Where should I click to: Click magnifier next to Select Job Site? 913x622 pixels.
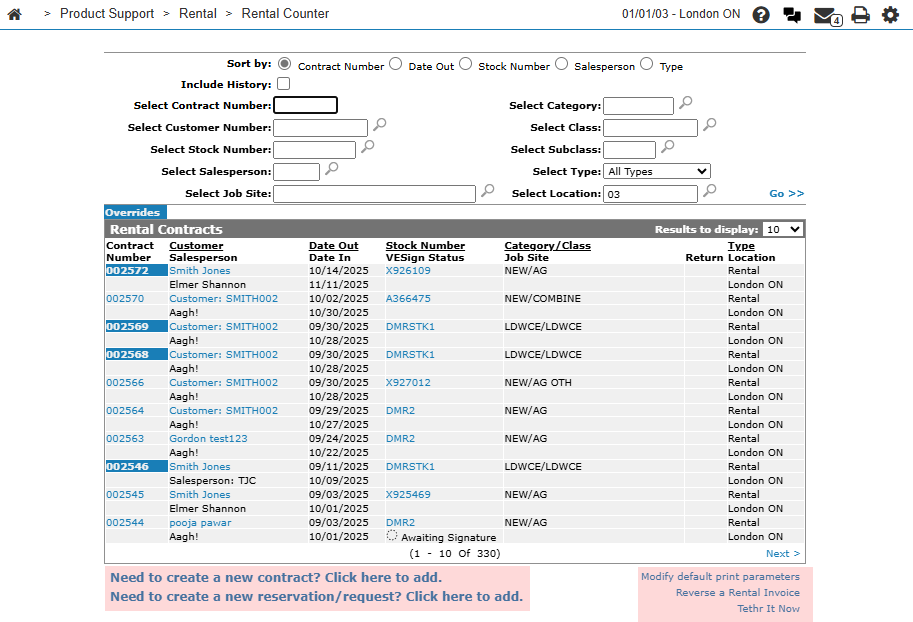tap(488, 191)
